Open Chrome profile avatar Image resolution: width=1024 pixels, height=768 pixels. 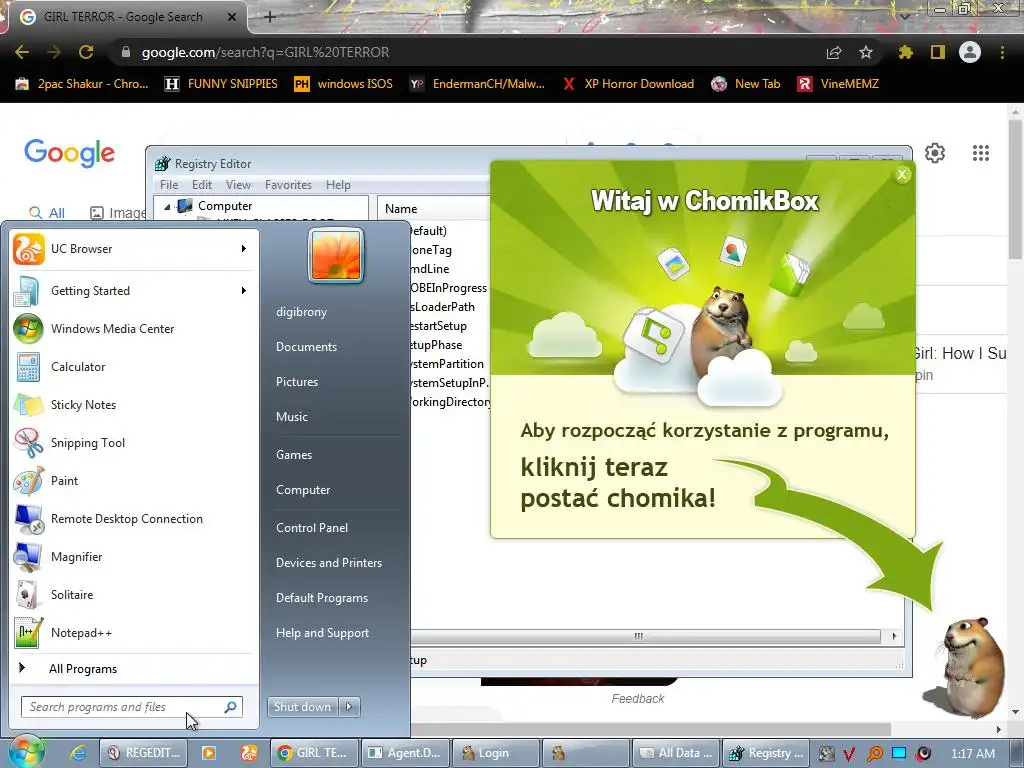pos(970,52)
